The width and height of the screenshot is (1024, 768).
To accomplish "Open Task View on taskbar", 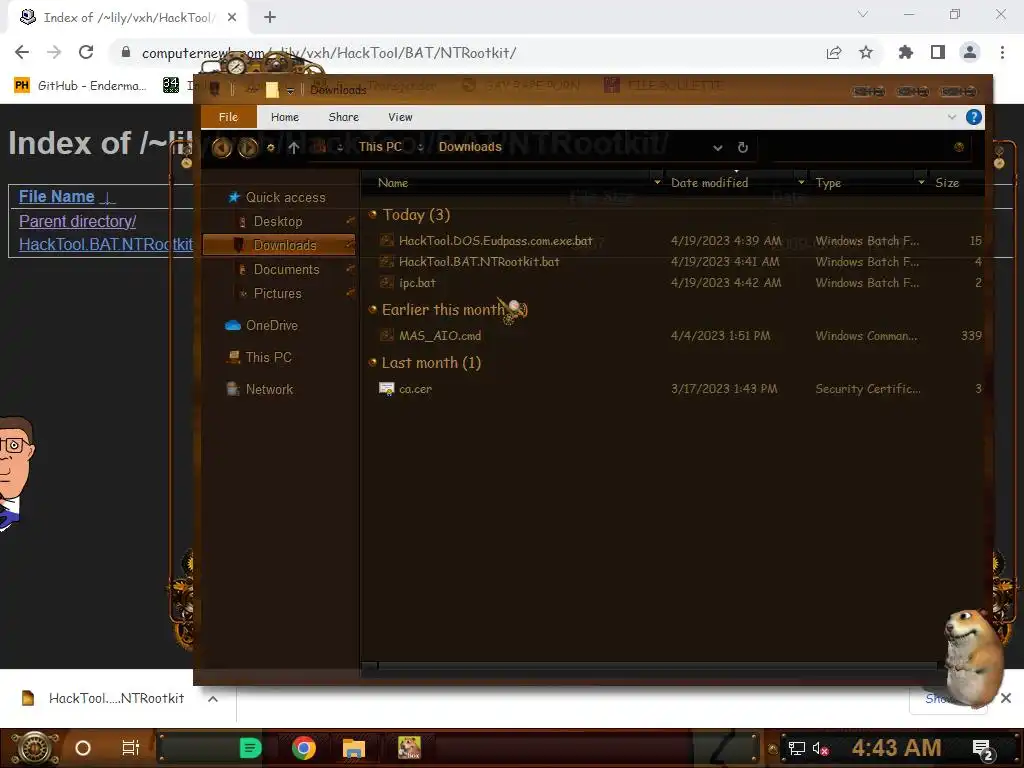I will click(x=131, y=748).
